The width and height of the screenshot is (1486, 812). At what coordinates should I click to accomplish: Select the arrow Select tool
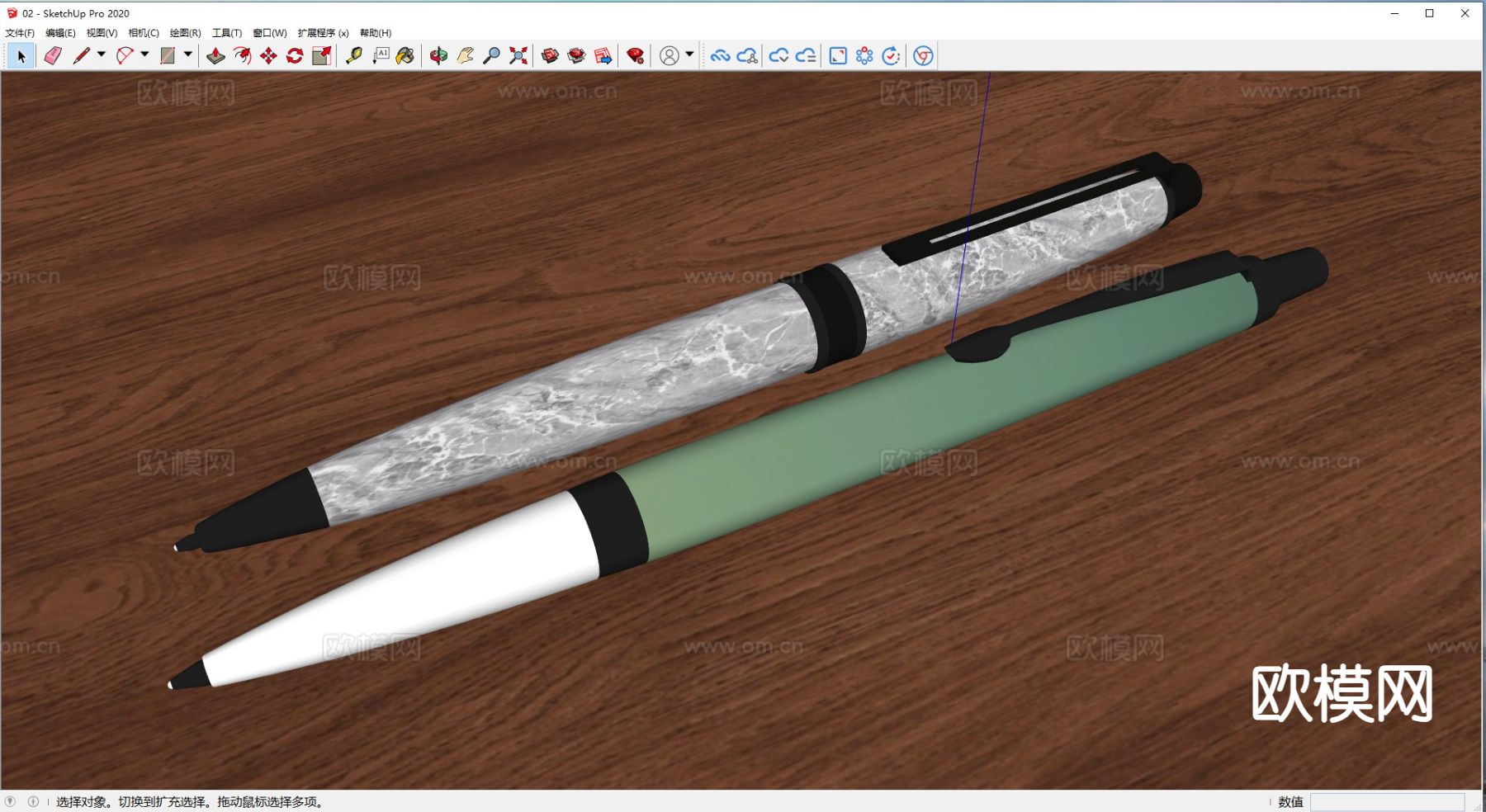21,56
